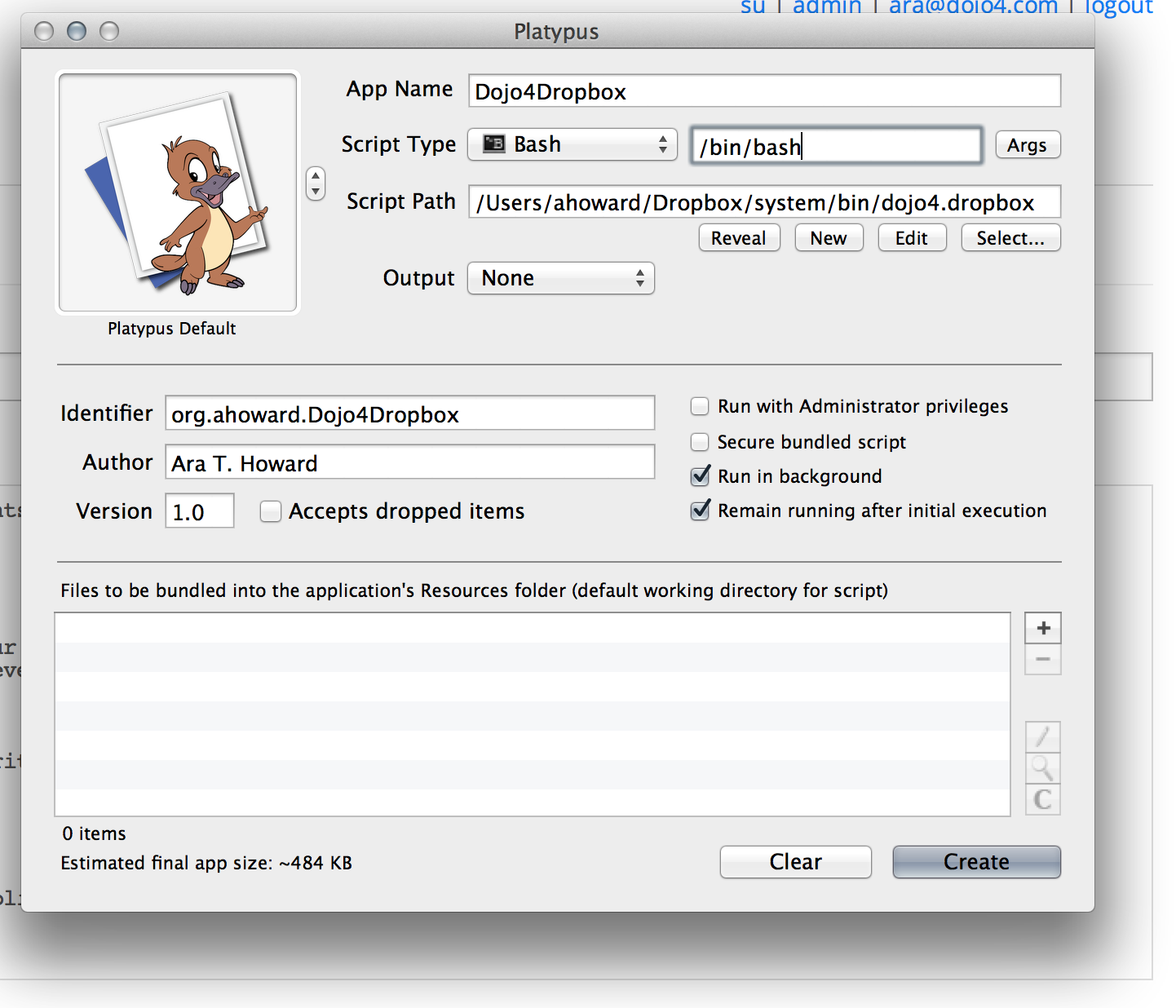The height and width of the screenshot is (1008, 1176).
Task: Zoom the Platypus window
Action: (x=109, y=31)
